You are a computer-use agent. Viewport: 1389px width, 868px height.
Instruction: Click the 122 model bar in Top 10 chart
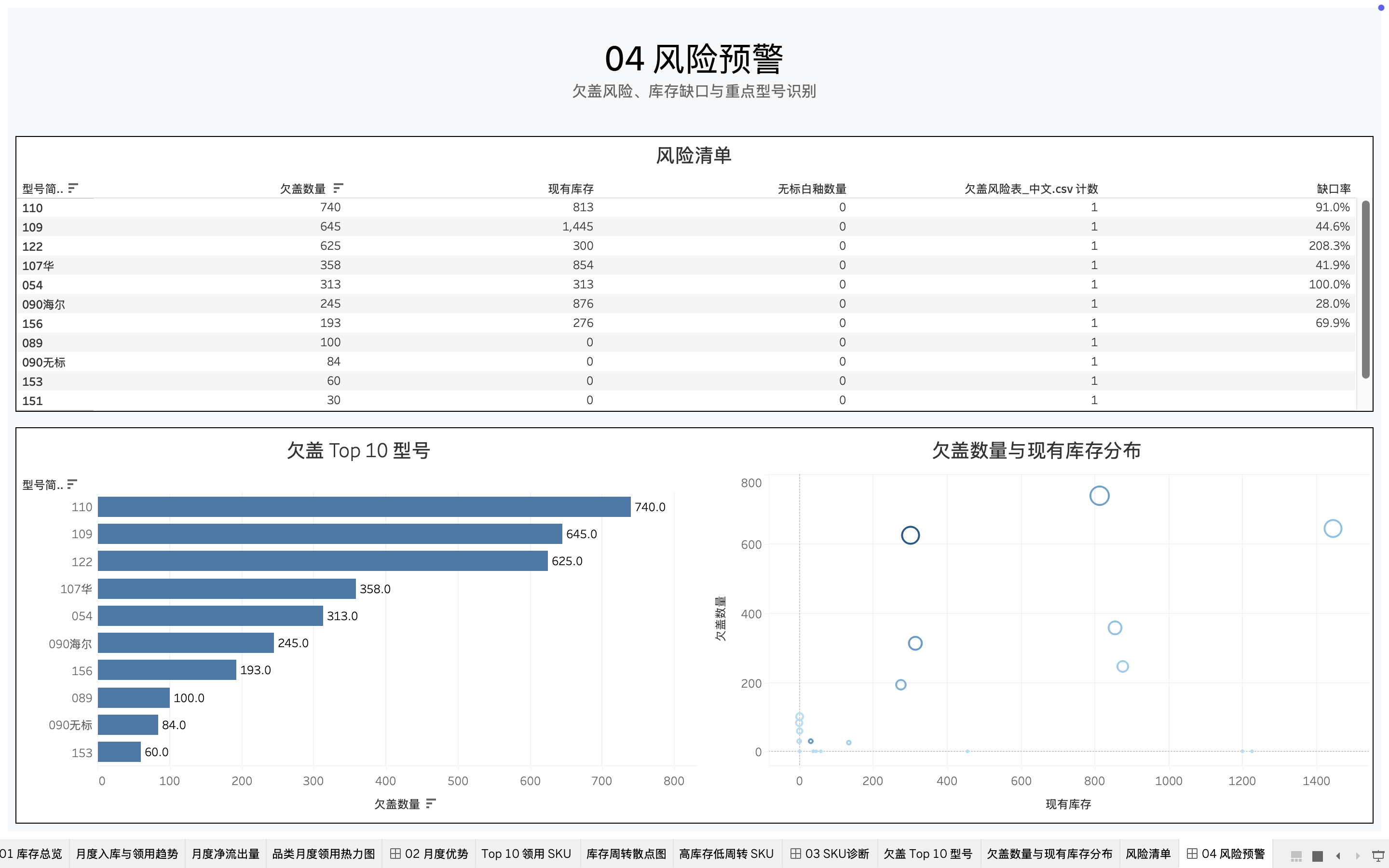pyautogui.click(x=323, y=561)
